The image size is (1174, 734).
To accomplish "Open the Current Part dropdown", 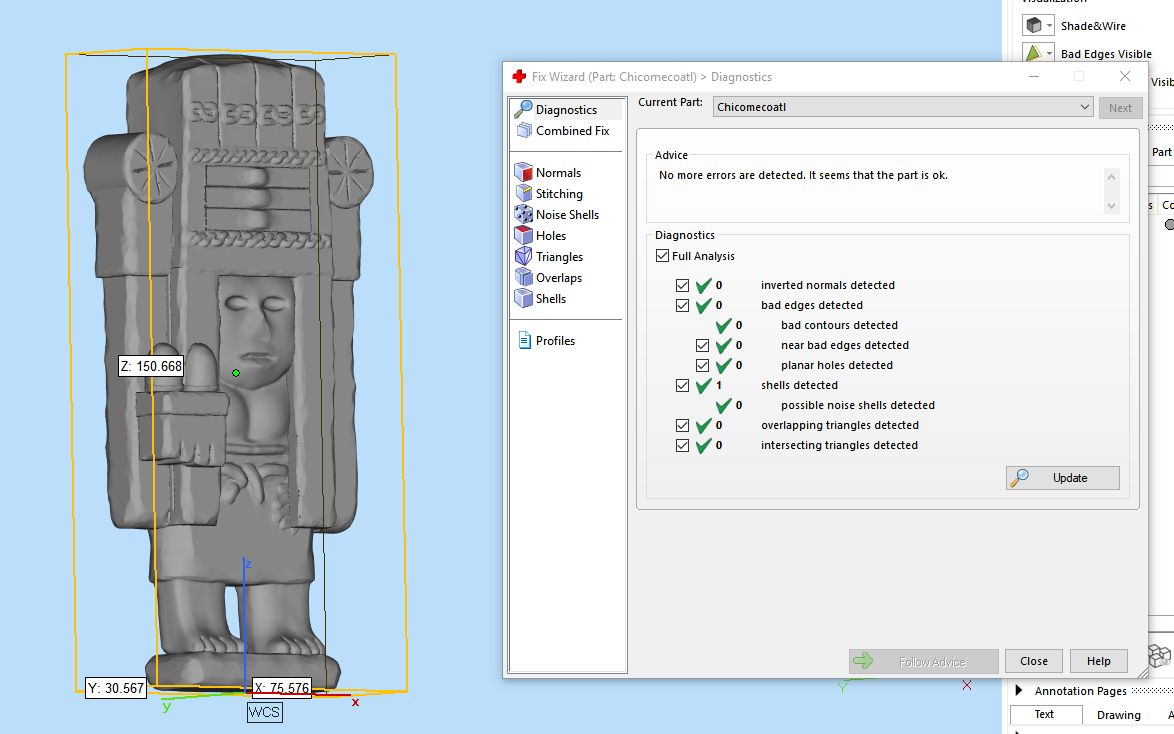I will pyautogui.click(x=903, y=107).
